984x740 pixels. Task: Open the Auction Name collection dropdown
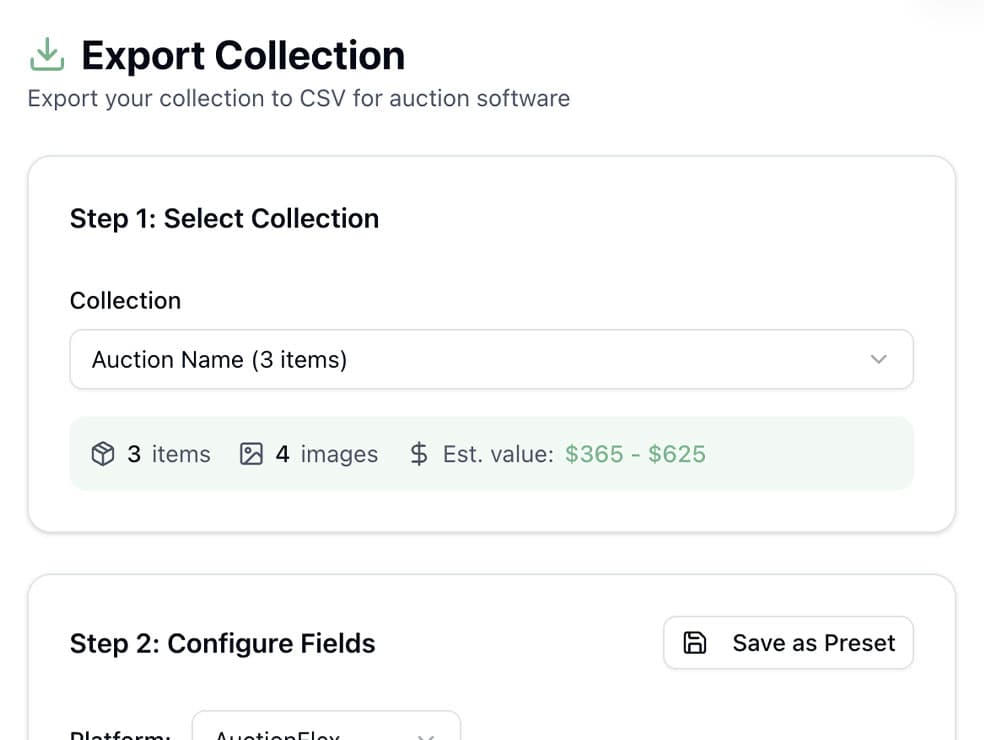(x=492, y=359)
